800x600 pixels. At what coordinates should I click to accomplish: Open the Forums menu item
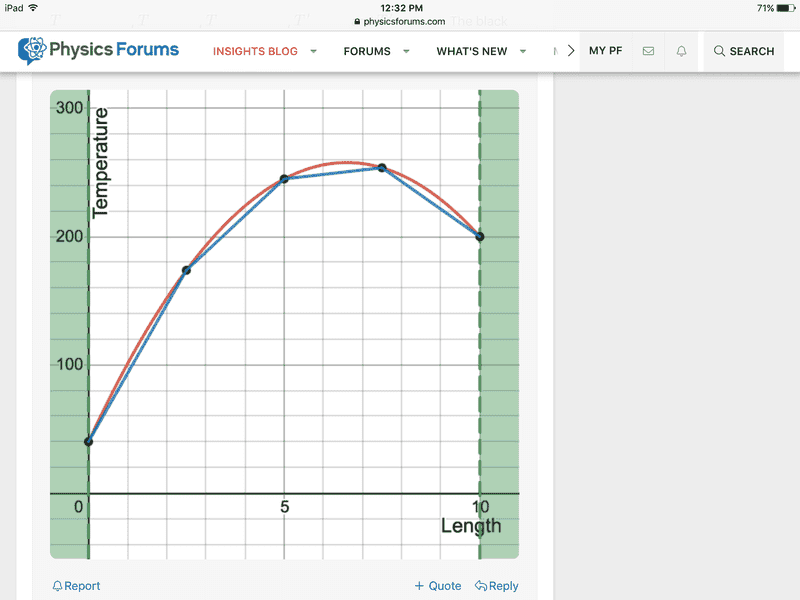pyautogui.click(x=367, y=52)
